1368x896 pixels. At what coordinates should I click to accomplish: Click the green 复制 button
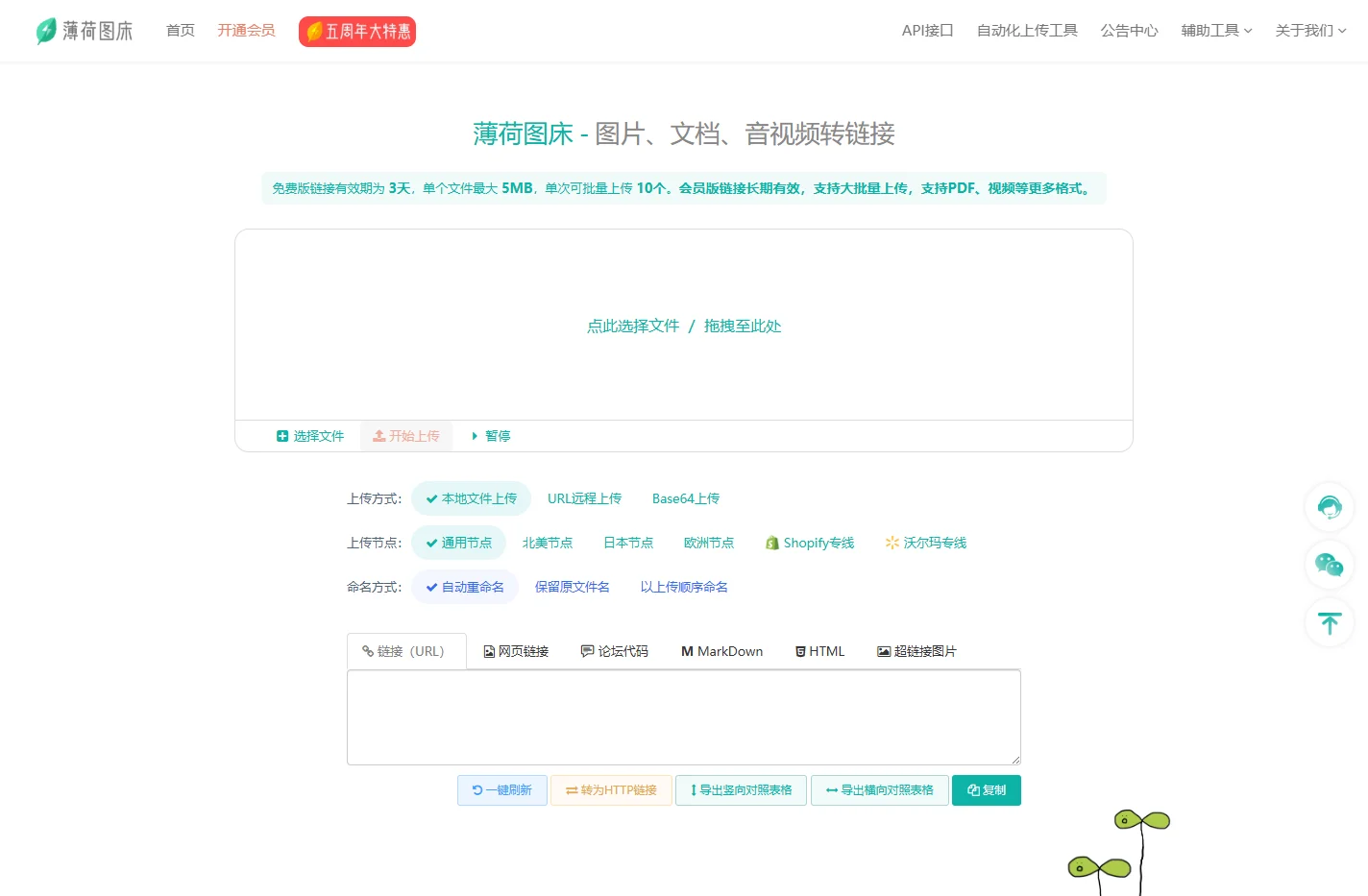pyautogui.click(x=987, y=790)
